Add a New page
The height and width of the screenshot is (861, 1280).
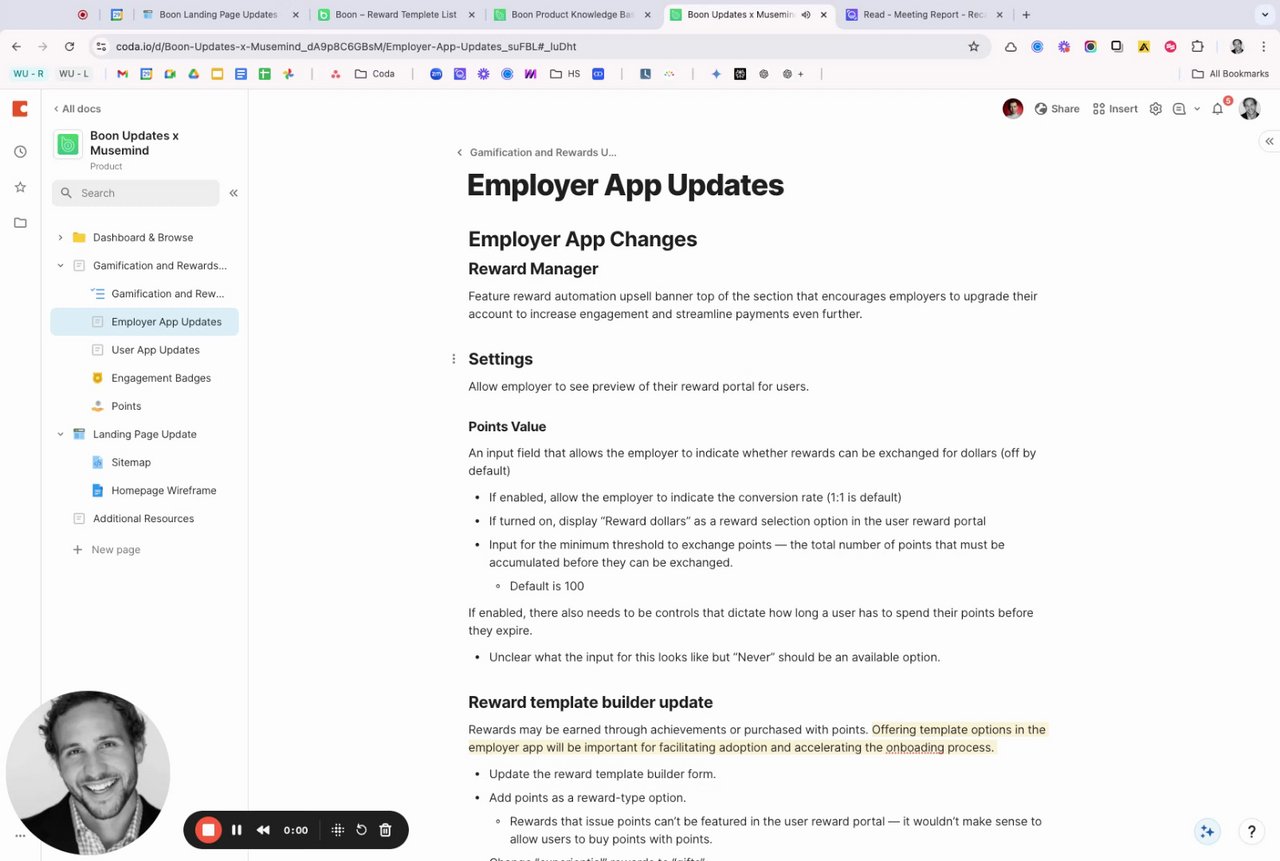click(106, 549)
